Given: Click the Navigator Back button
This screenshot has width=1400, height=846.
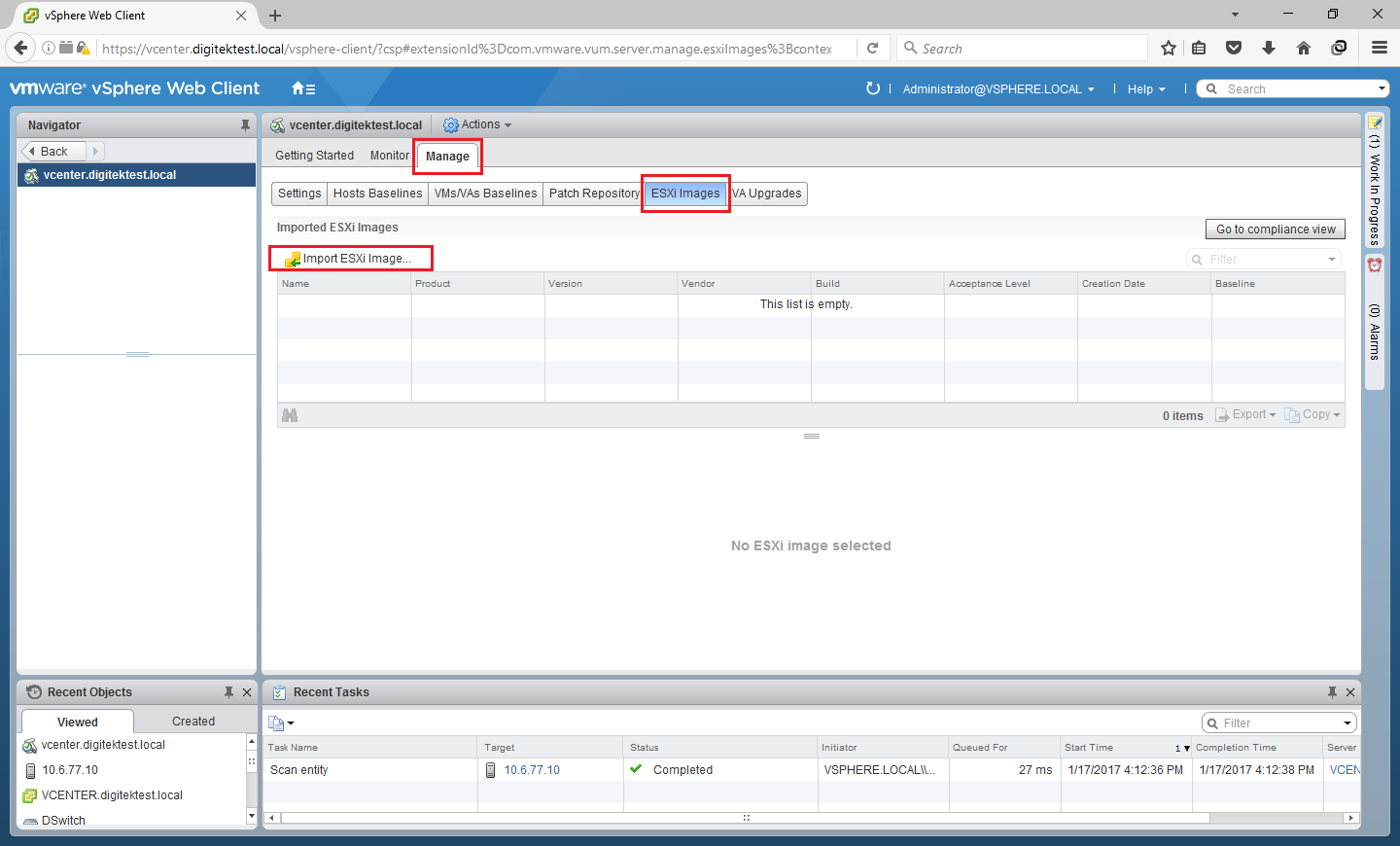Looking at the screenshot, I should coord(53,152).
